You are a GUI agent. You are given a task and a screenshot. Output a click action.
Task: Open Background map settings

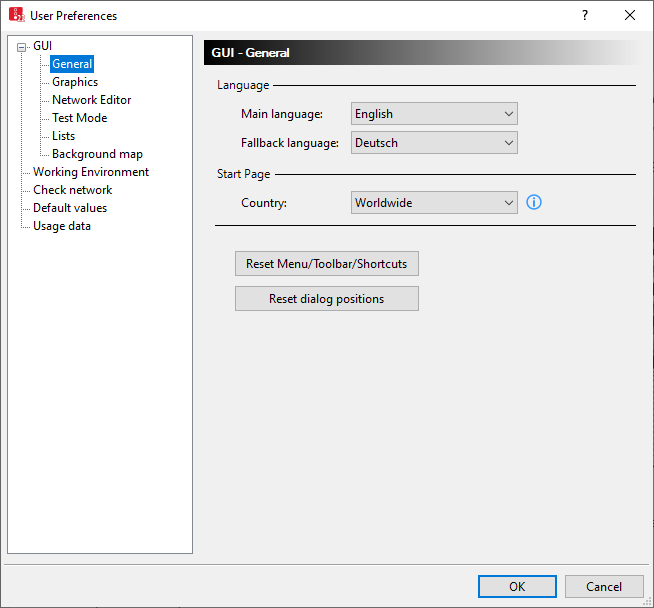point(97,154)
